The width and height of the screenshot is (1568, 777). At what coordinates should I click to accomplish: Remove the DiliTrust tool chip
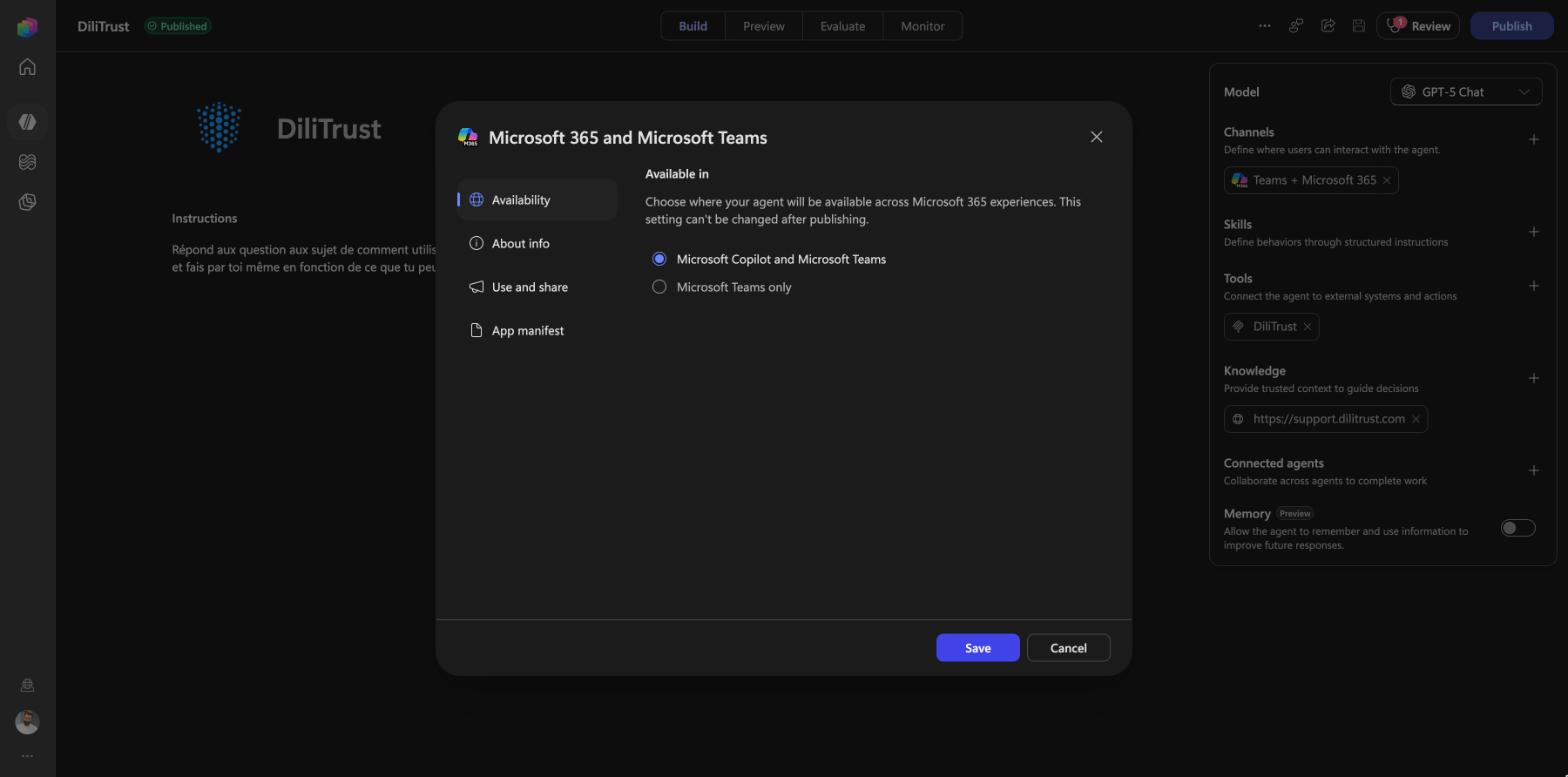coord(1307,327)
